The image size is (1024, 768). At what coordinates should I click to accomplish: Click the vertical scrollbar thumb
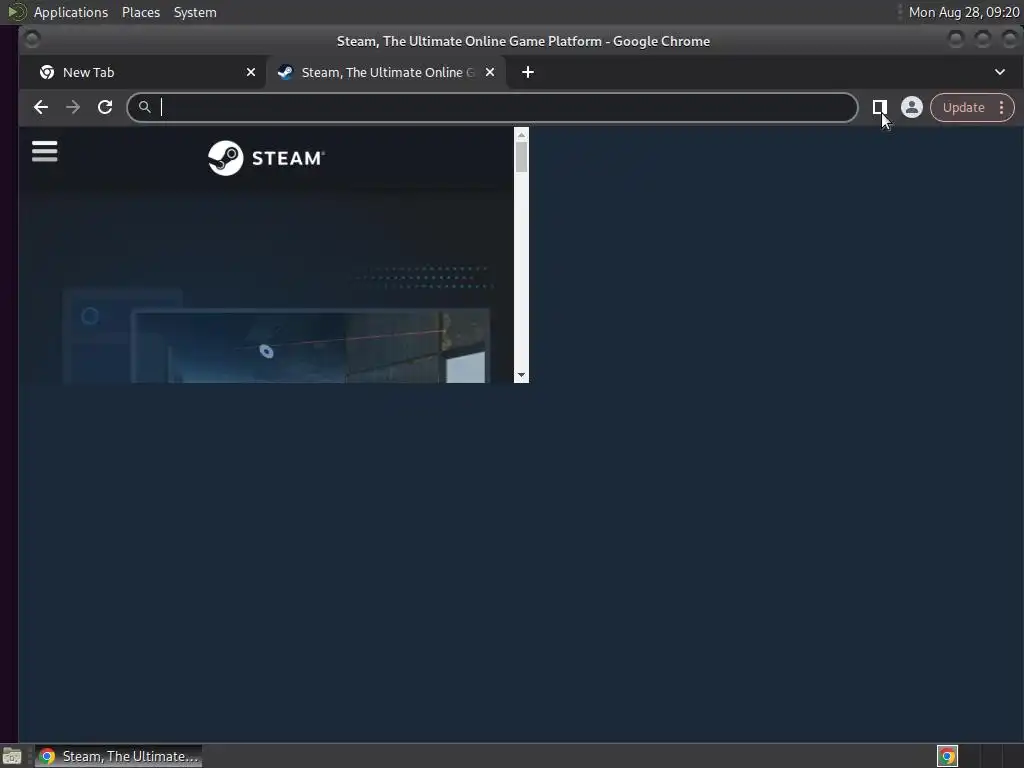[521, 157]
